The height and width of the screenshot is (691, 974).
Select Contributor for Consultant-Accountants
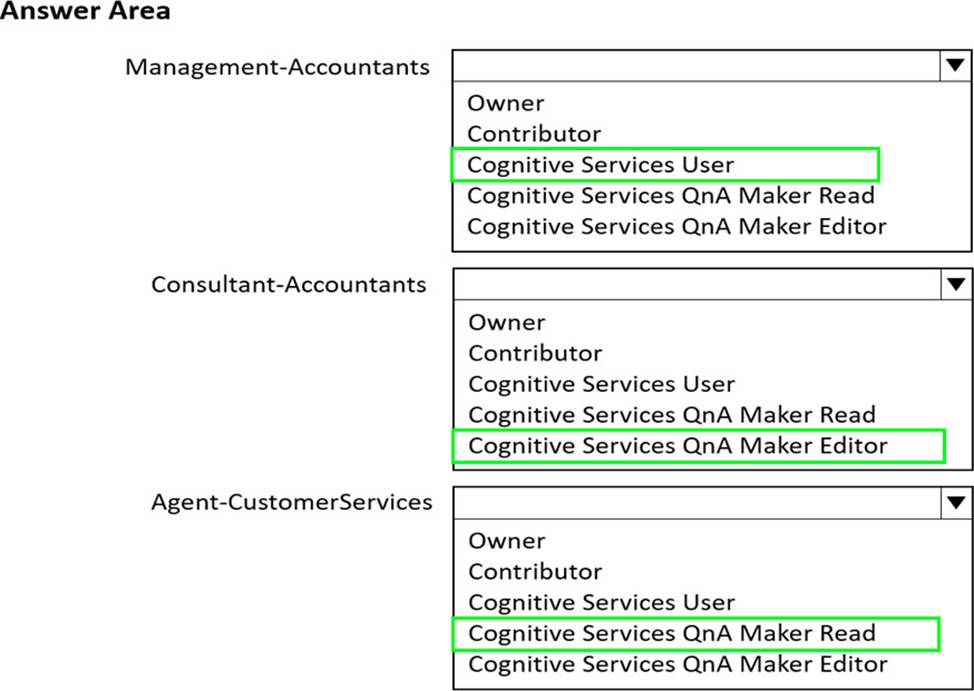tap(534, 353)
